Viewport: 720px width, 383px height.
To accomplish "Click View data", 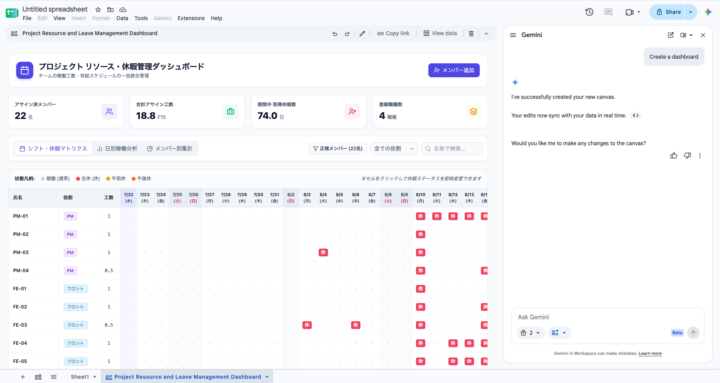I will pos(440,34).
